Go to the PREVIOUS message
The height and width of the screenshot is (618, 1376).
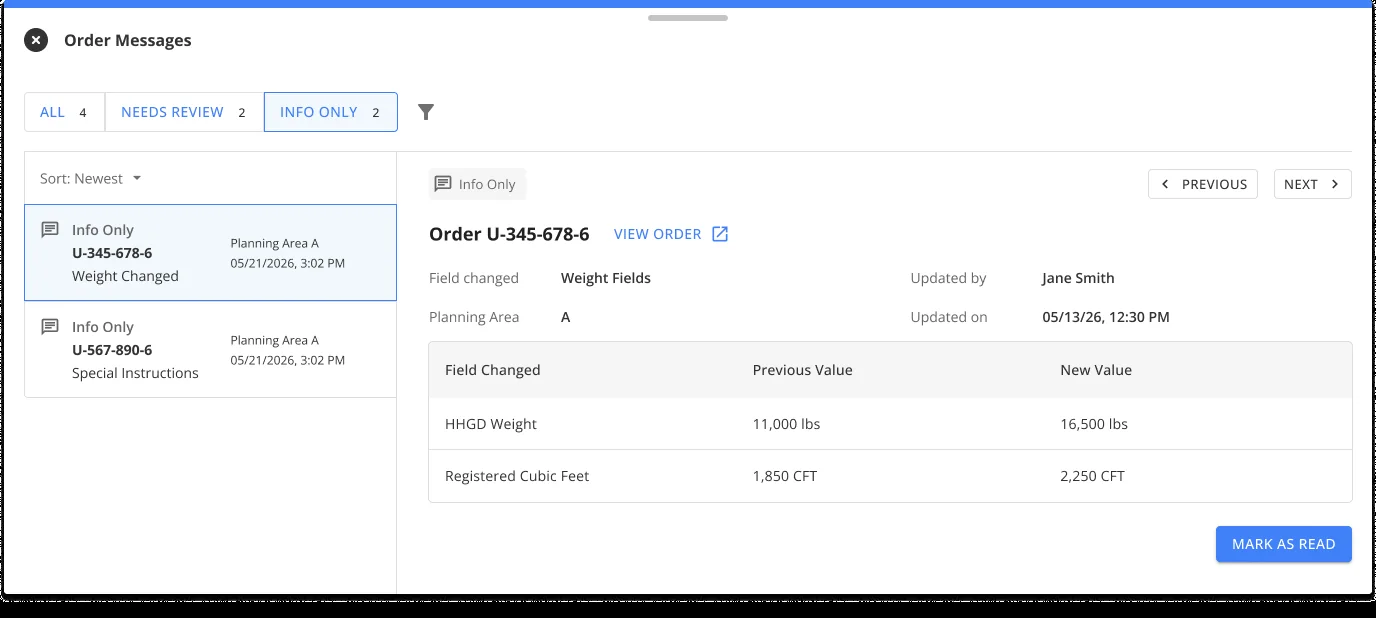click(x=1203, y=184)
